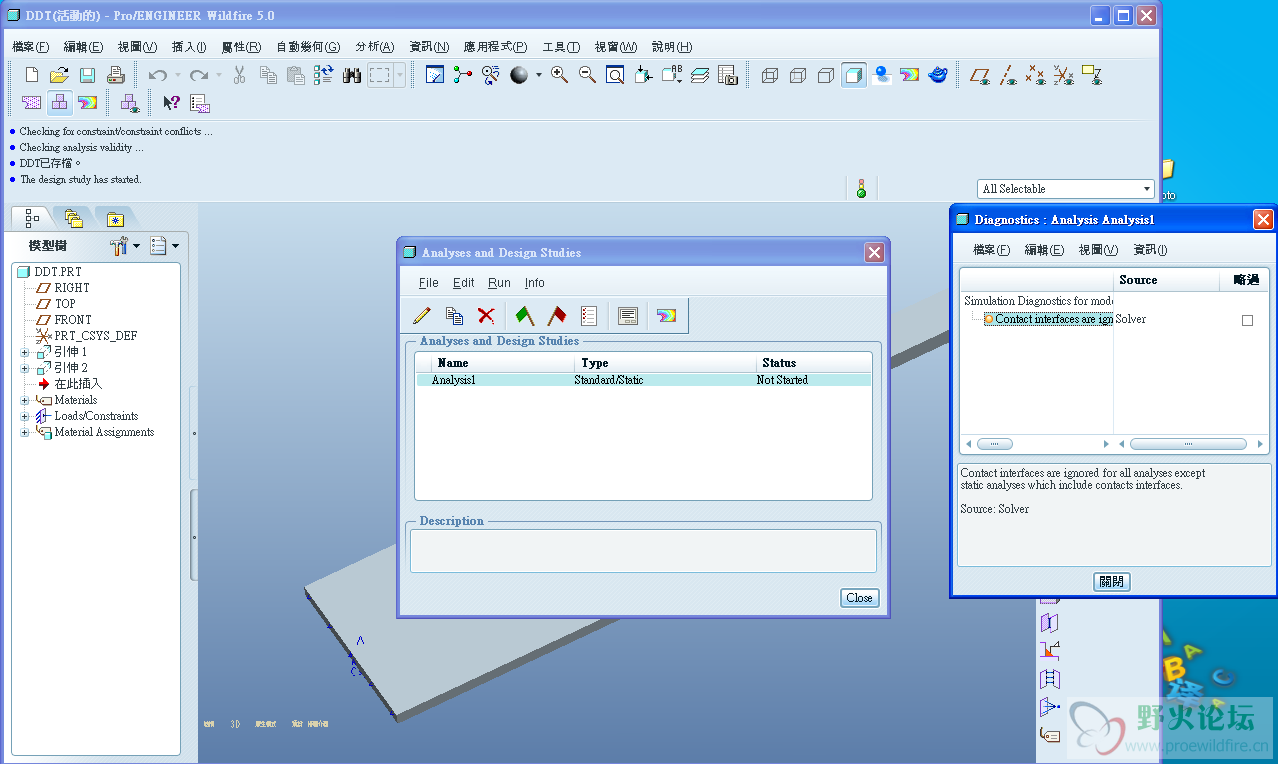Click the blue teapot render icon
Image resolution: width=1278 pixels, height=764 pixels.
937,75
